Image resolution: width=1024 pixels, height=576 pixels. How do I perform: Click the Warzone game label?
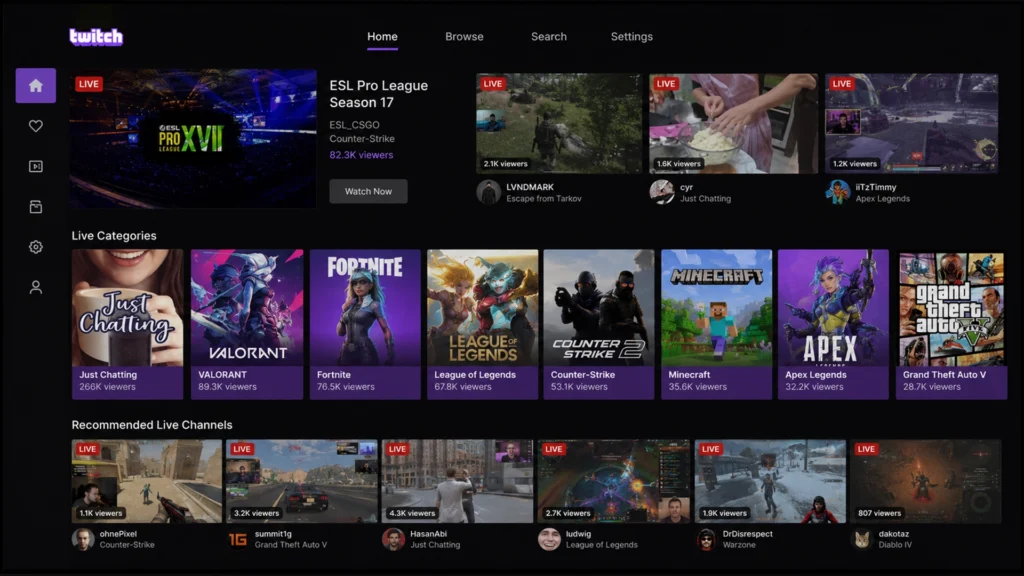tap(739, 545)
